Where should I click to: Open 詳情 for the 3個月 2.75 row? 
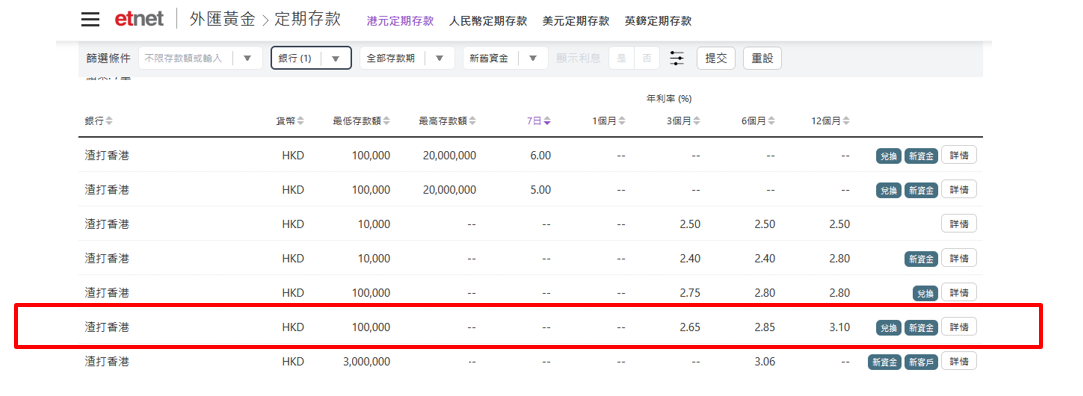click(959, 293)
